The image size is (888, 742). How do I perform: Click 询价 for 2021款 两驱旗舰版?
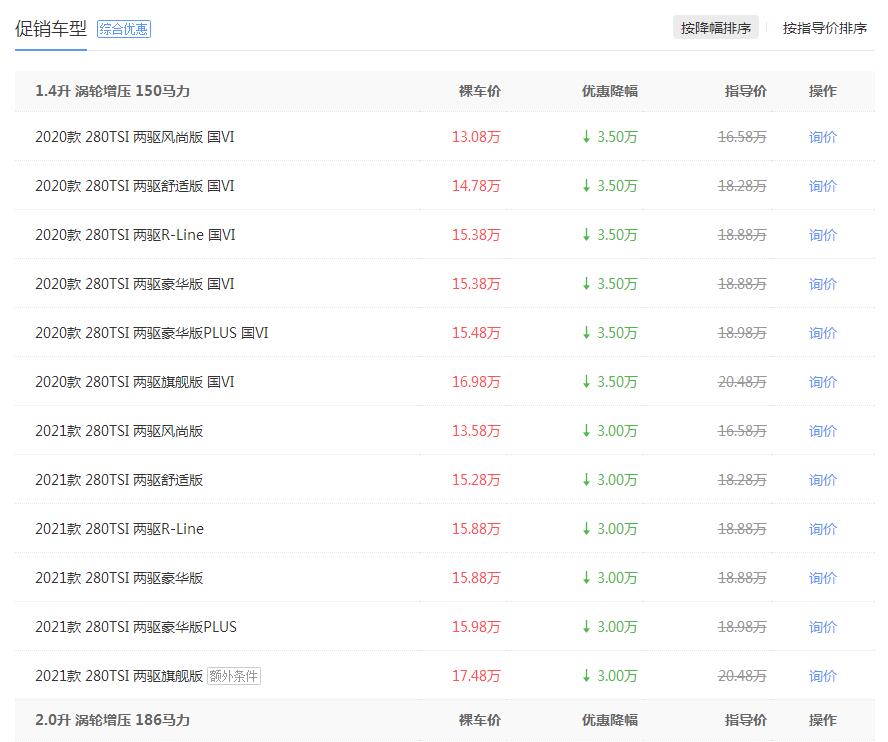pyautogui.click(x=822, y=676)
